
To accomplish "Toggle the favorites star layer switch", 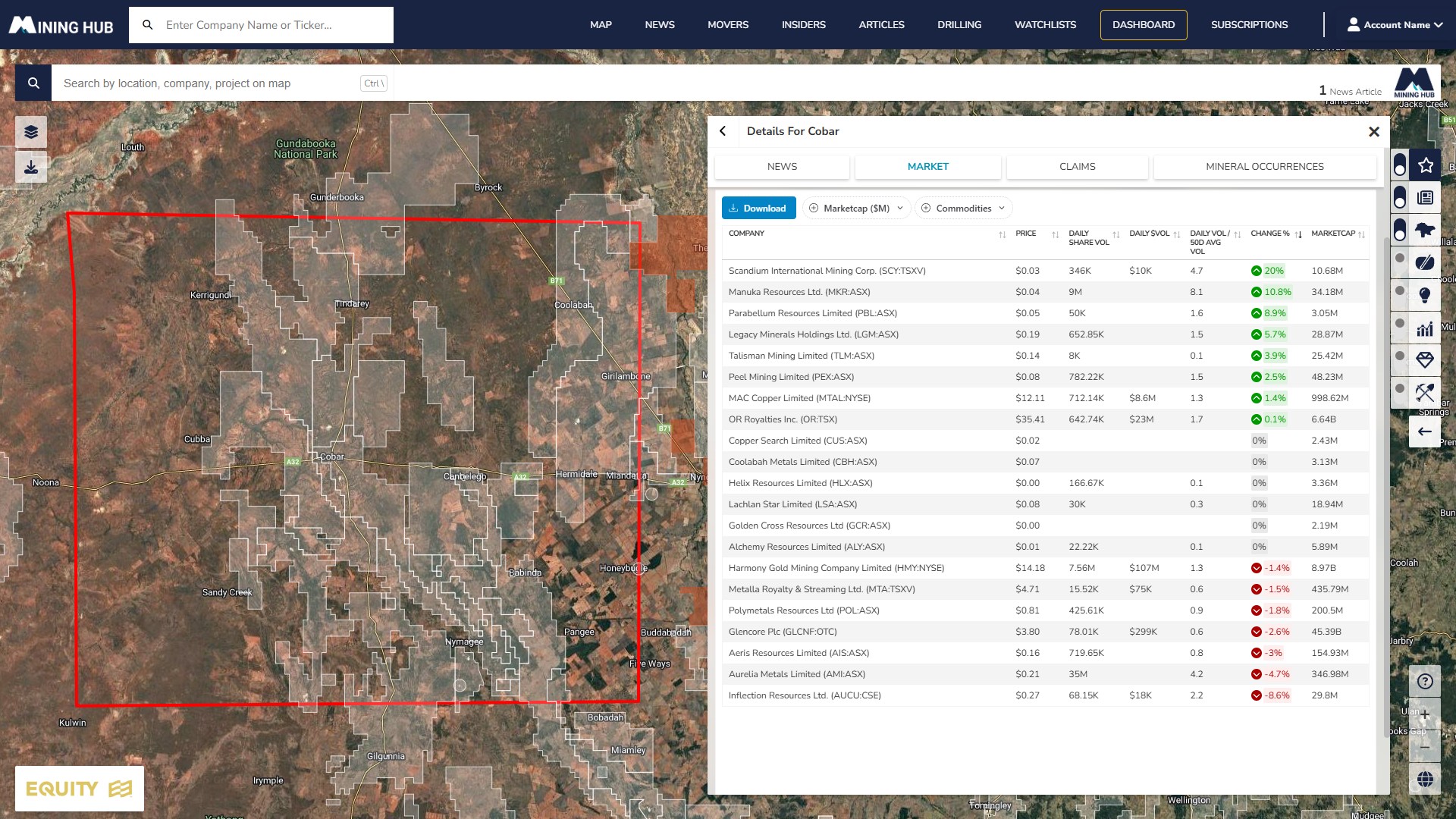I will click(1400, 165).
